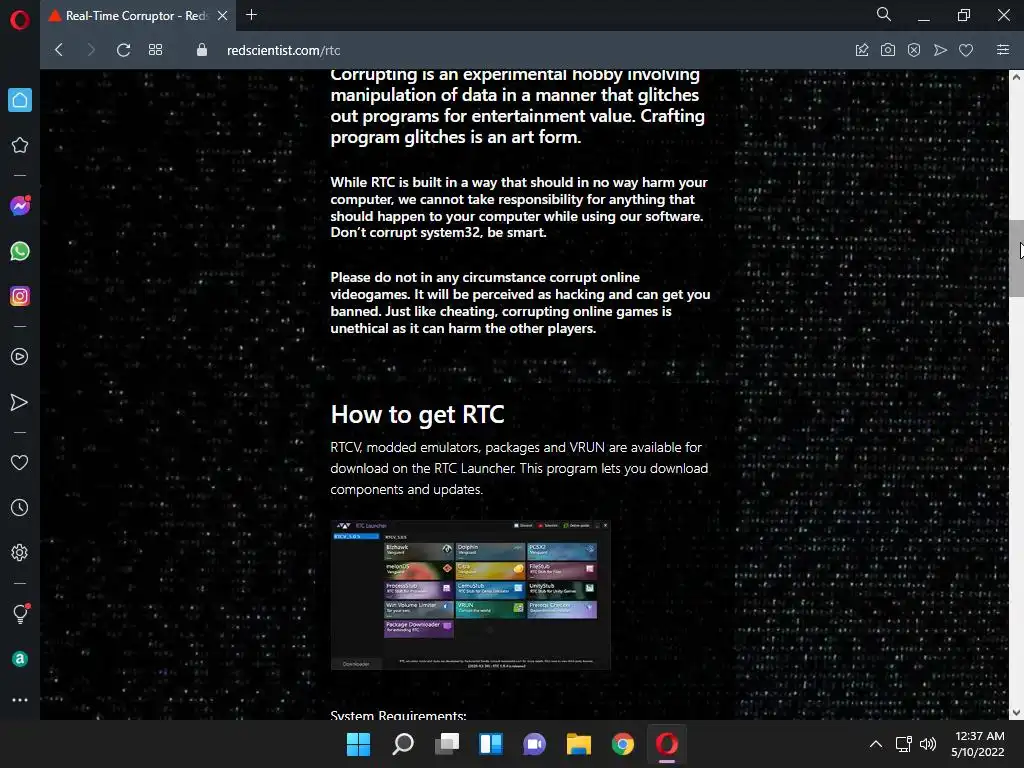Open network status tray icon
1024x768 pixels.
click(x=903, y=744)
